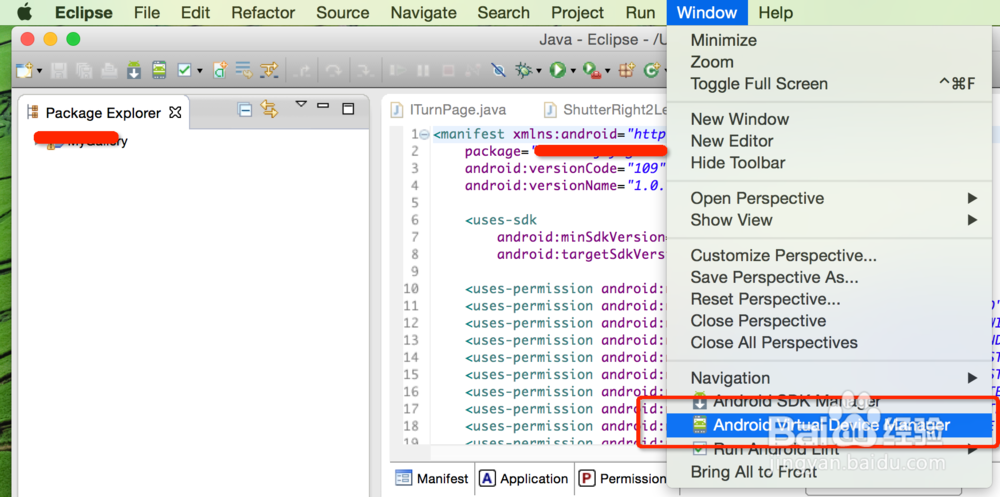Viewport: 1000px width, 497px height.
Task: Open the Eclipse application menu
Action: 84,13
